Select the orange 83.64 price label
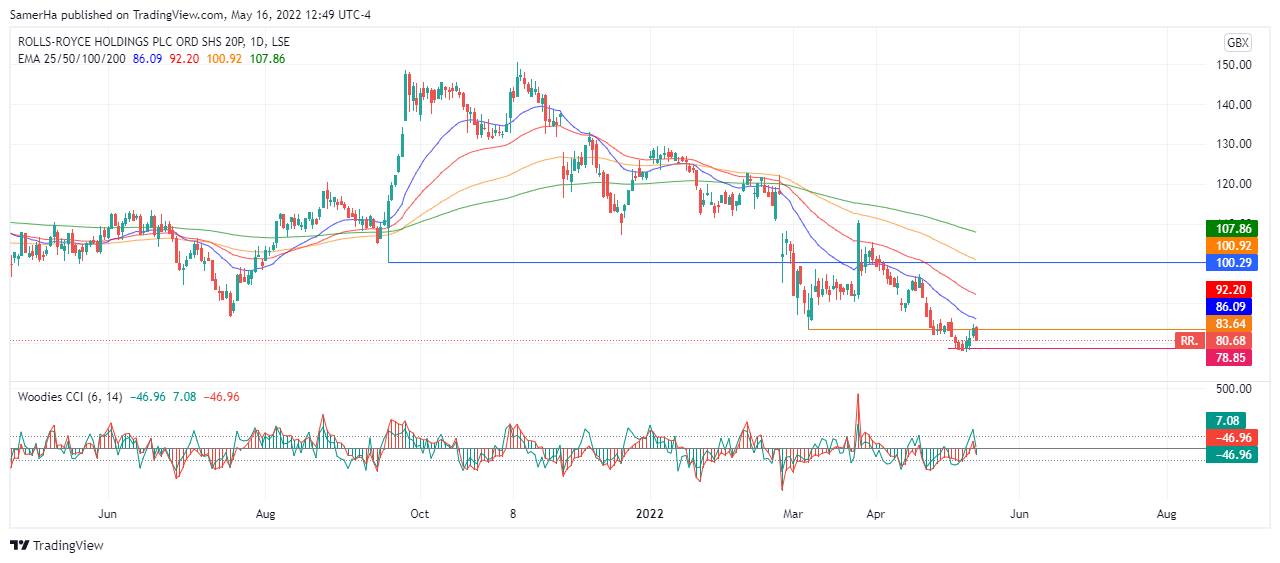Viewport: 1280px width, 563px height. tap(1229, 324)
